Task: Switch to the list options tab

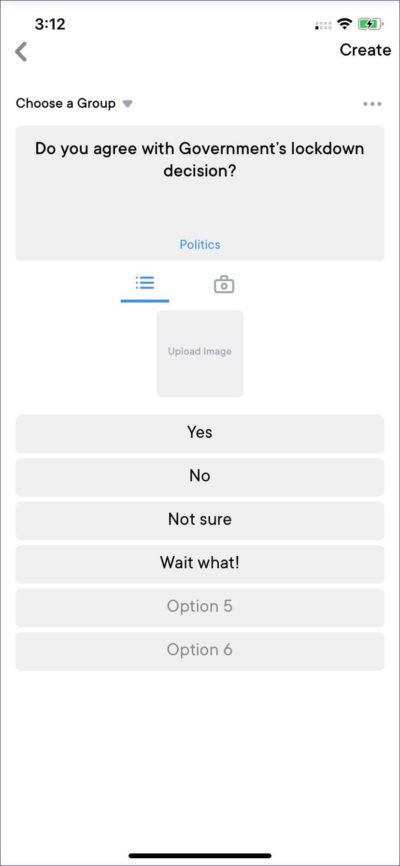Action: (145, 284)
